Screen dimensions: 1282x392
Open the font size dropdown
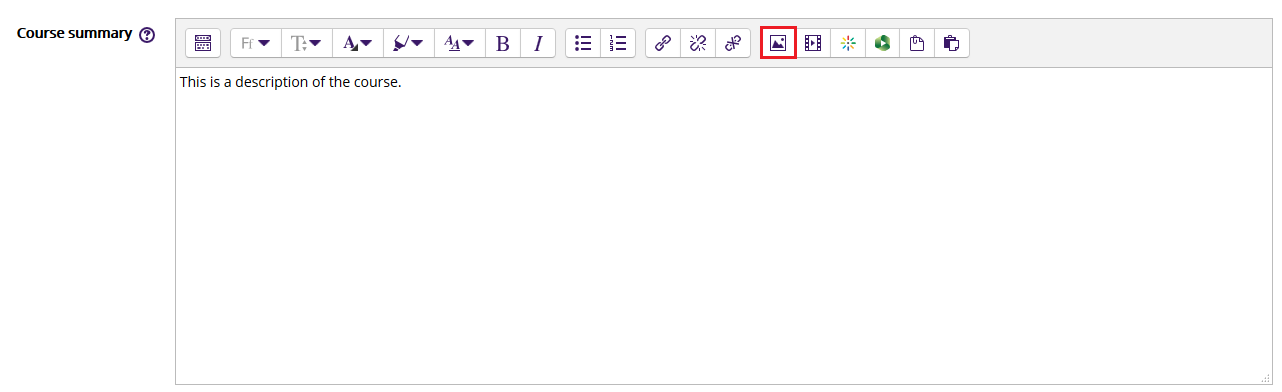pyautogui.click(x=307, y=43)
